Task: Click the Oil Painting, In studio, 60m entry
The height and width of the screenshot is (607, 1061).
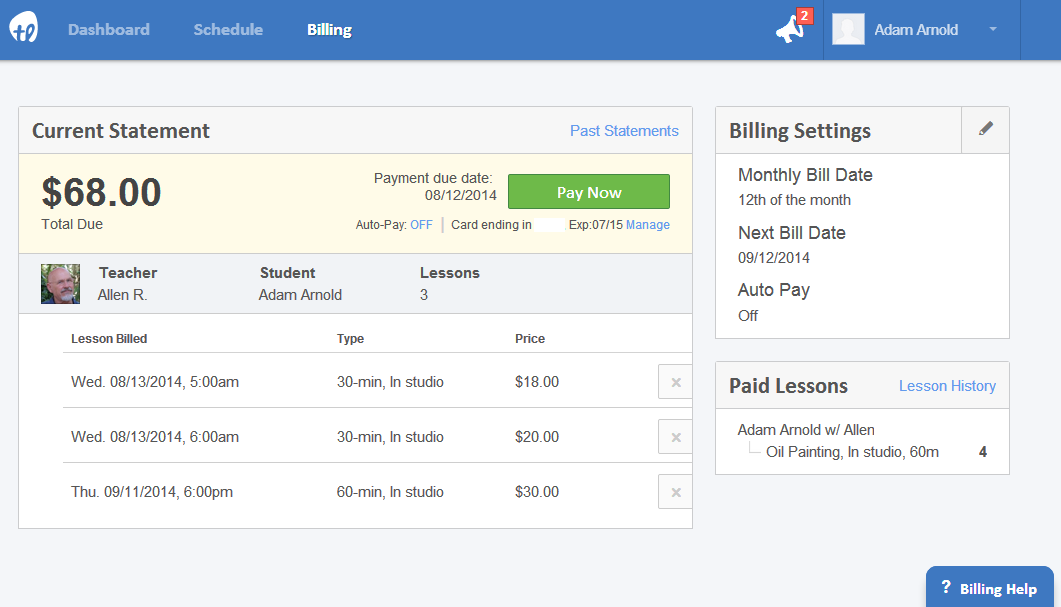Action: [852, 452]
